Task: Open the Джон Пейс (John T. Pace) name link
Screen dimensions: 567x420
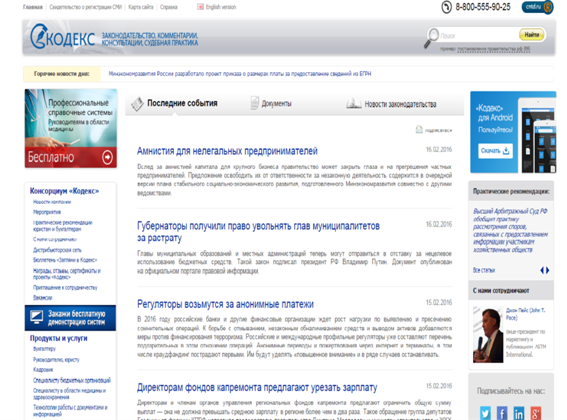Action: [525, 314]
